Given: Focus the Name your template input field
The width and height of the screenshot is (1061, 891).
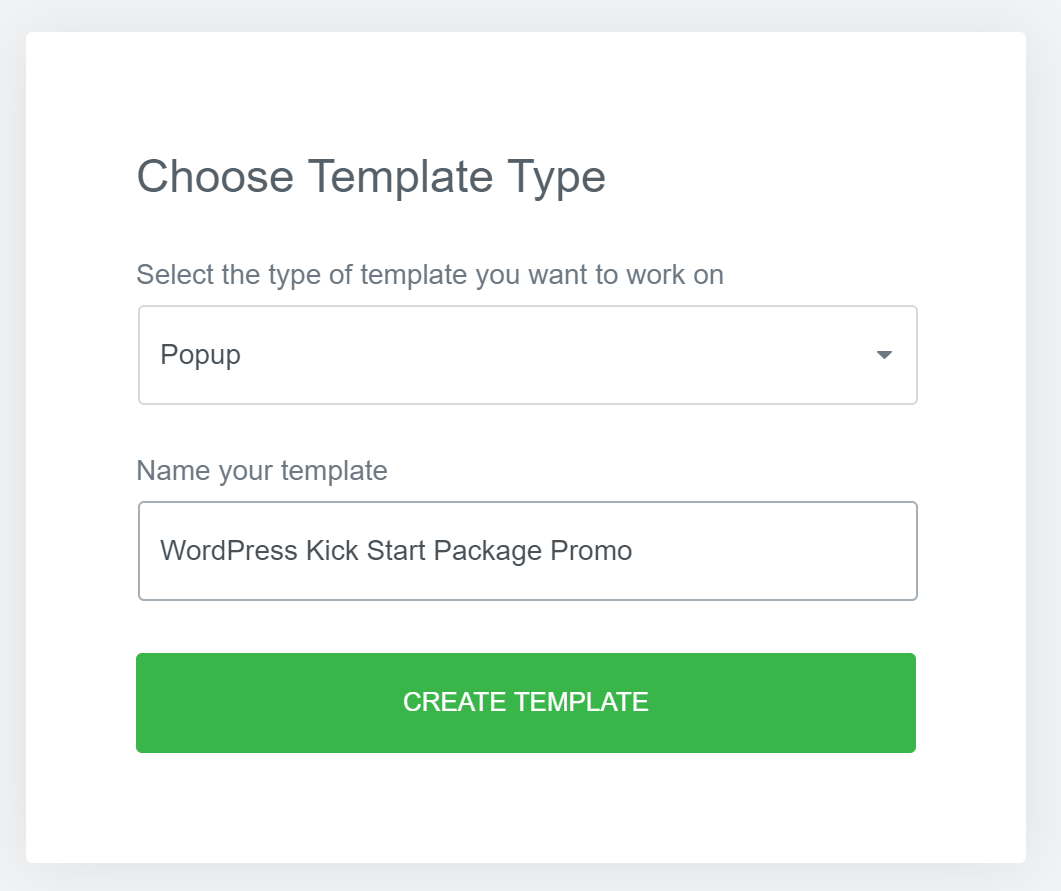Looking at the screenshot, I should [x=528, y=551].
